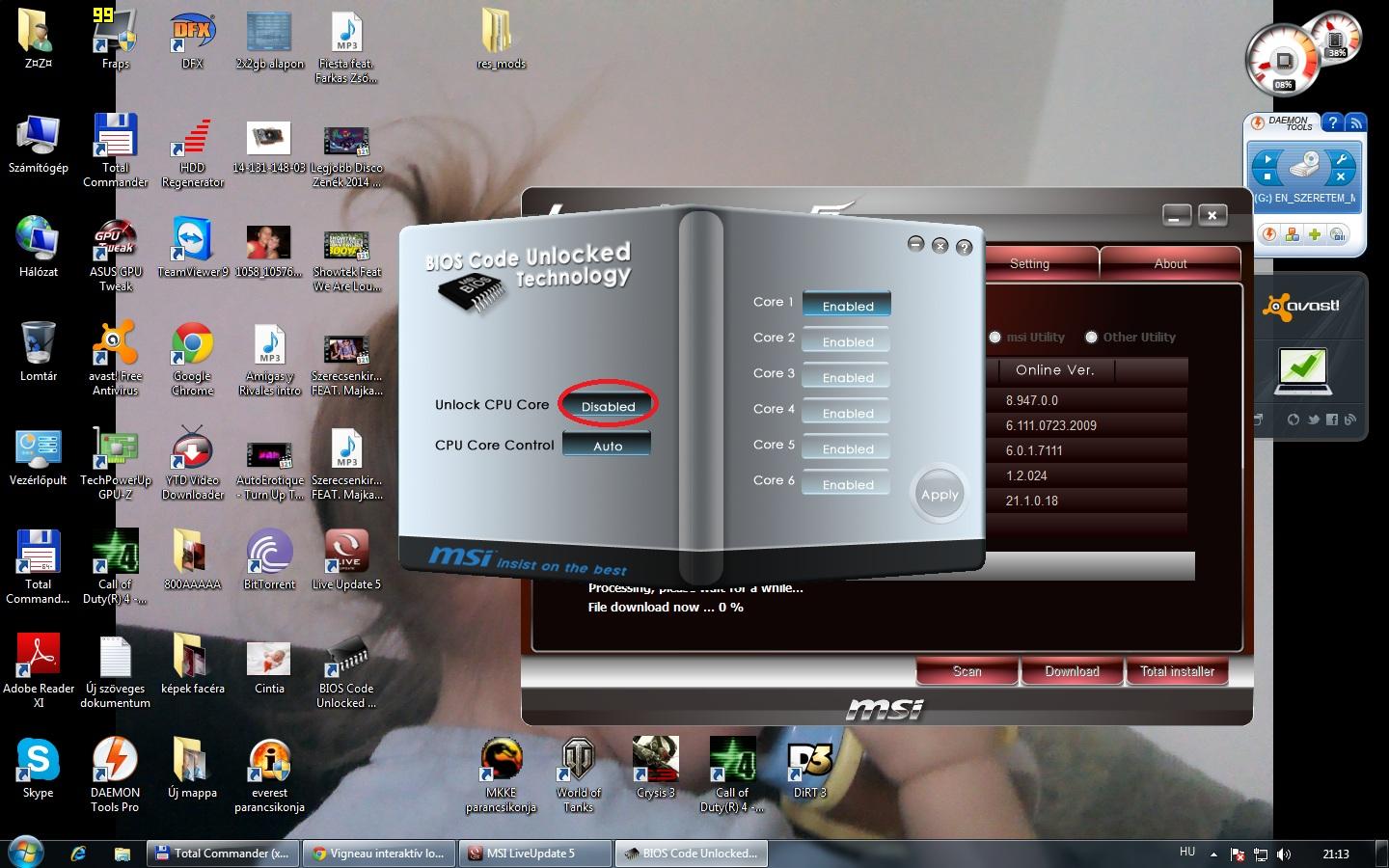Image resolution: width=1389 pixels, height=868 pixels.
Task: Click the round Apply button
Action: tap(940, 495)
